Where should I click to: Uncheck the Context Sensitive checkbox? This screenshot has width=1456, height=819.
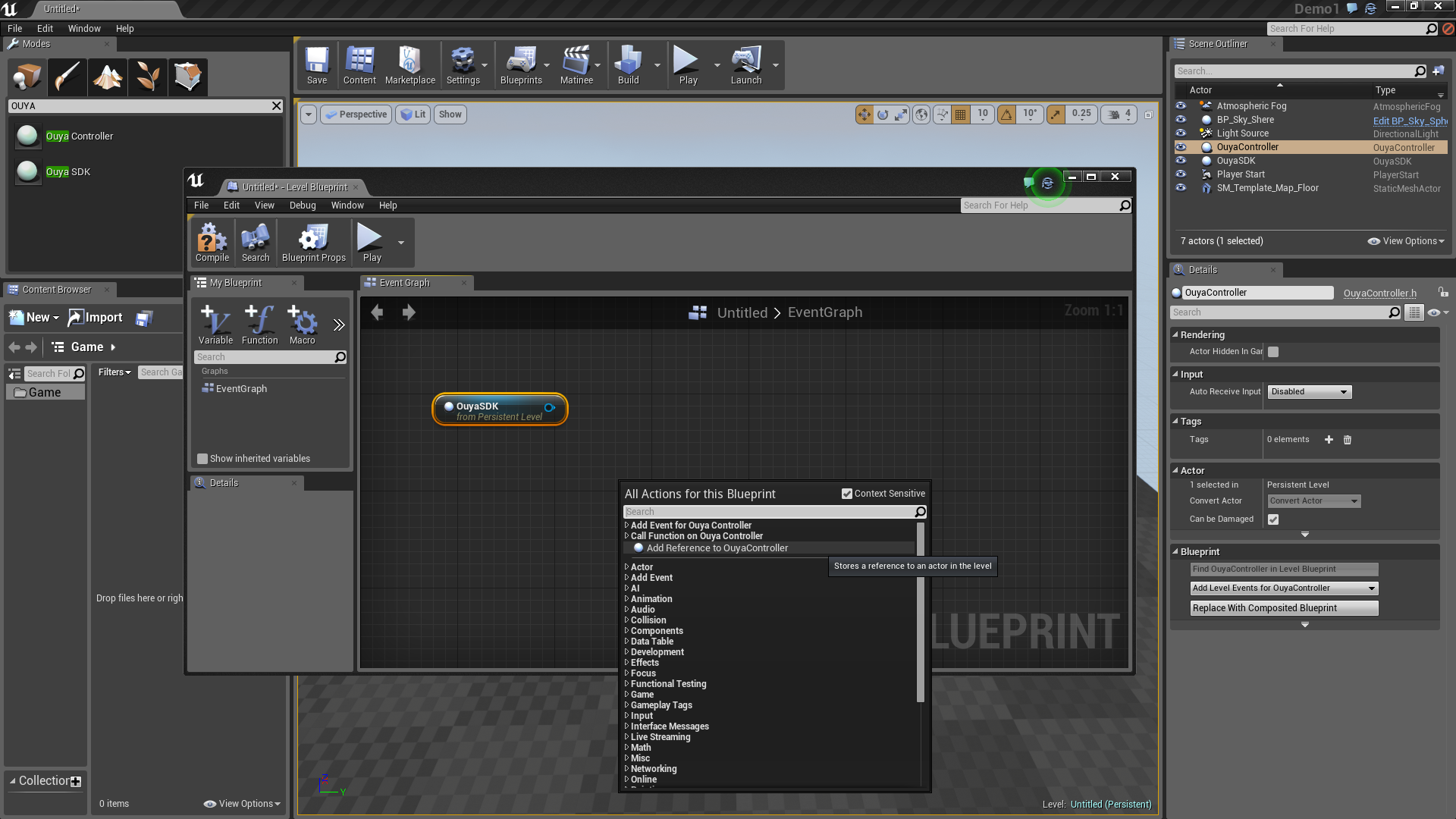847,494
